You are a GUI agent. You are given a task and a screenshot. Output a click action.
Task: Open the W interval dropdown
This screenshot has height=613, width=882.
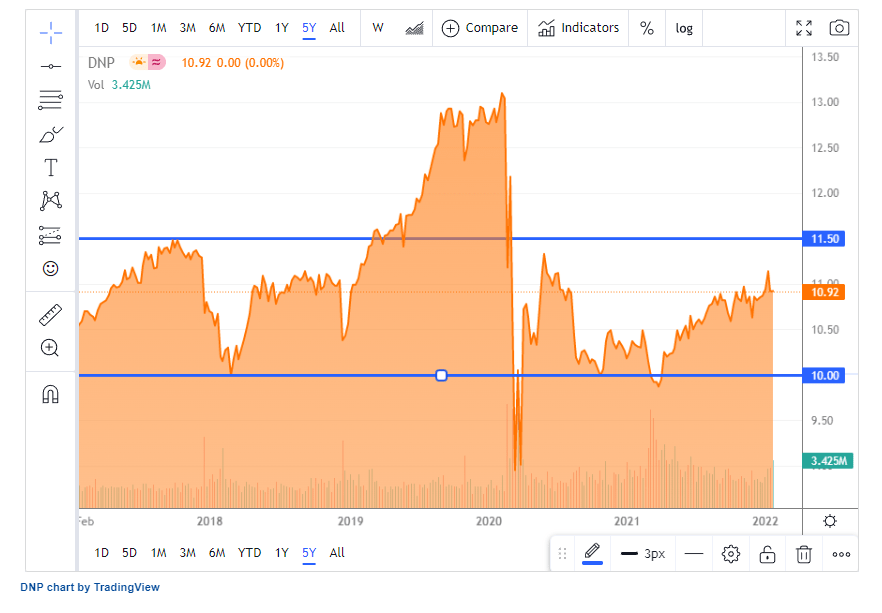coord(377,28)
